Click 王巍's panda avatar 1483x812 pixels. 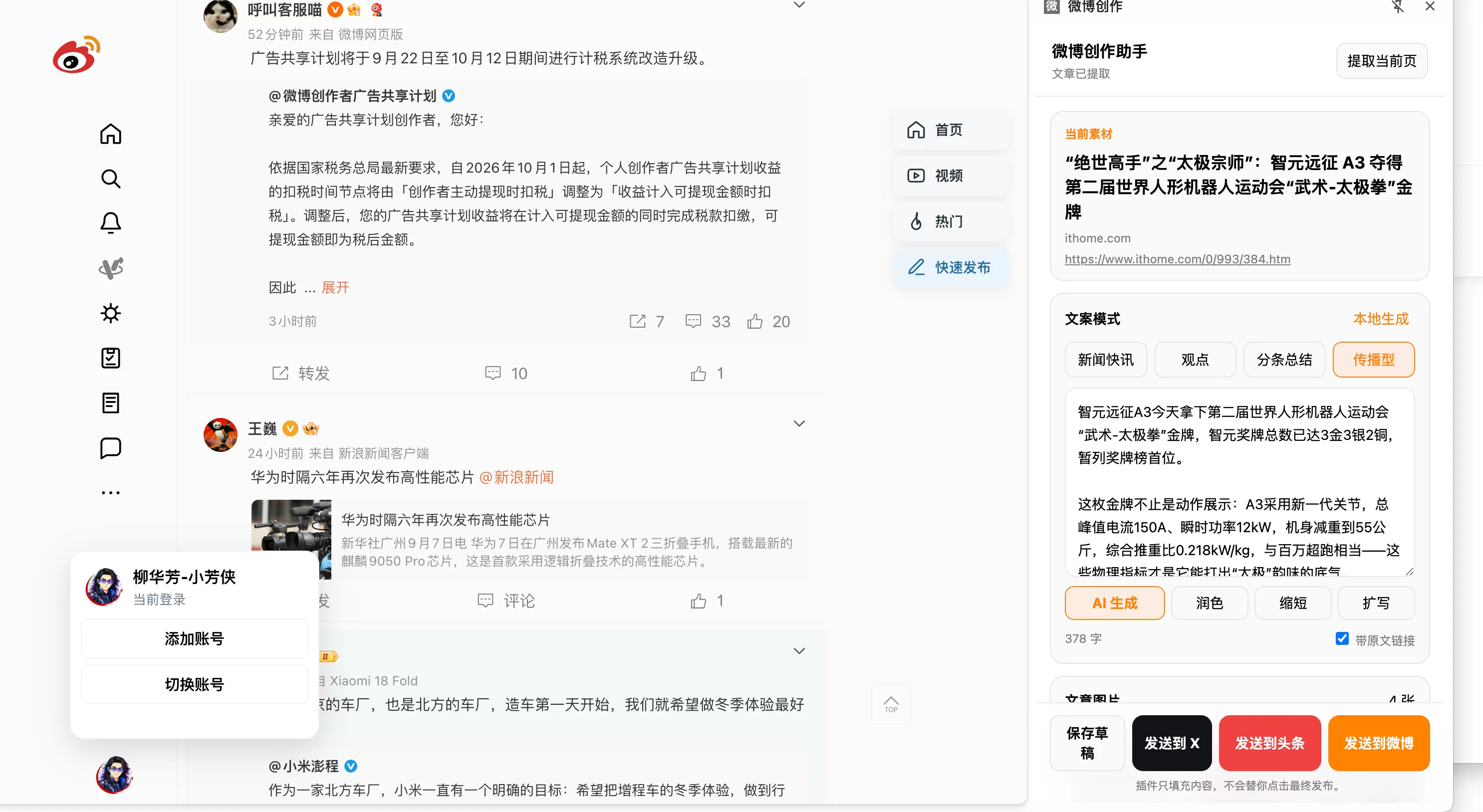coord(221,434)
